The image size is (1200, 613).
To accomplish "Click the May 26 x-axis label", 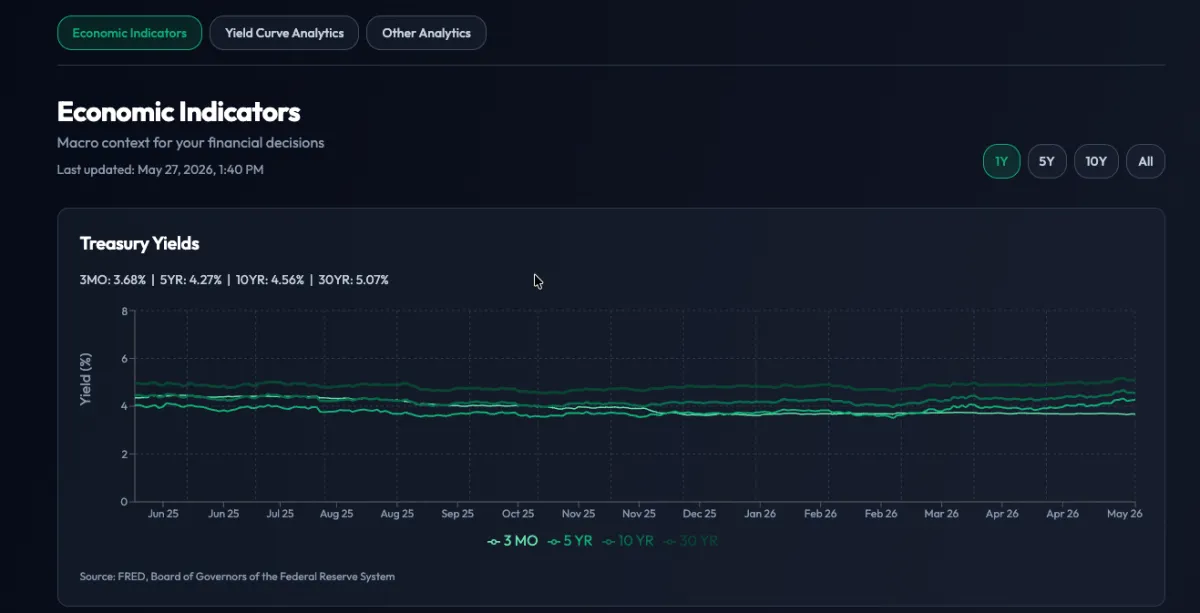I will tap(1125, 514).
